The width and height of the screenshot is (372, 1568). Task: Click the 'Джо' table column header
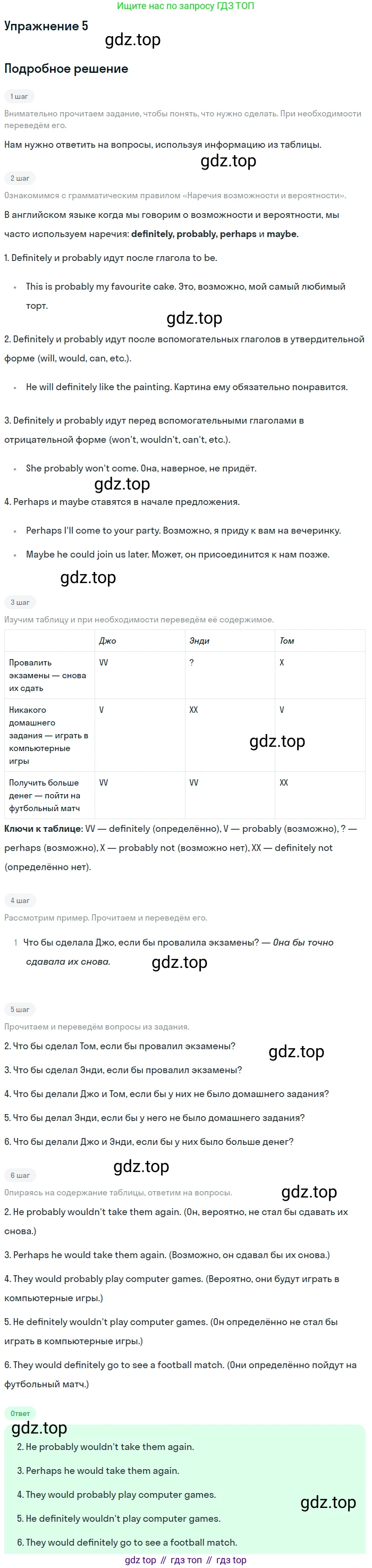[x=108, y=641]
